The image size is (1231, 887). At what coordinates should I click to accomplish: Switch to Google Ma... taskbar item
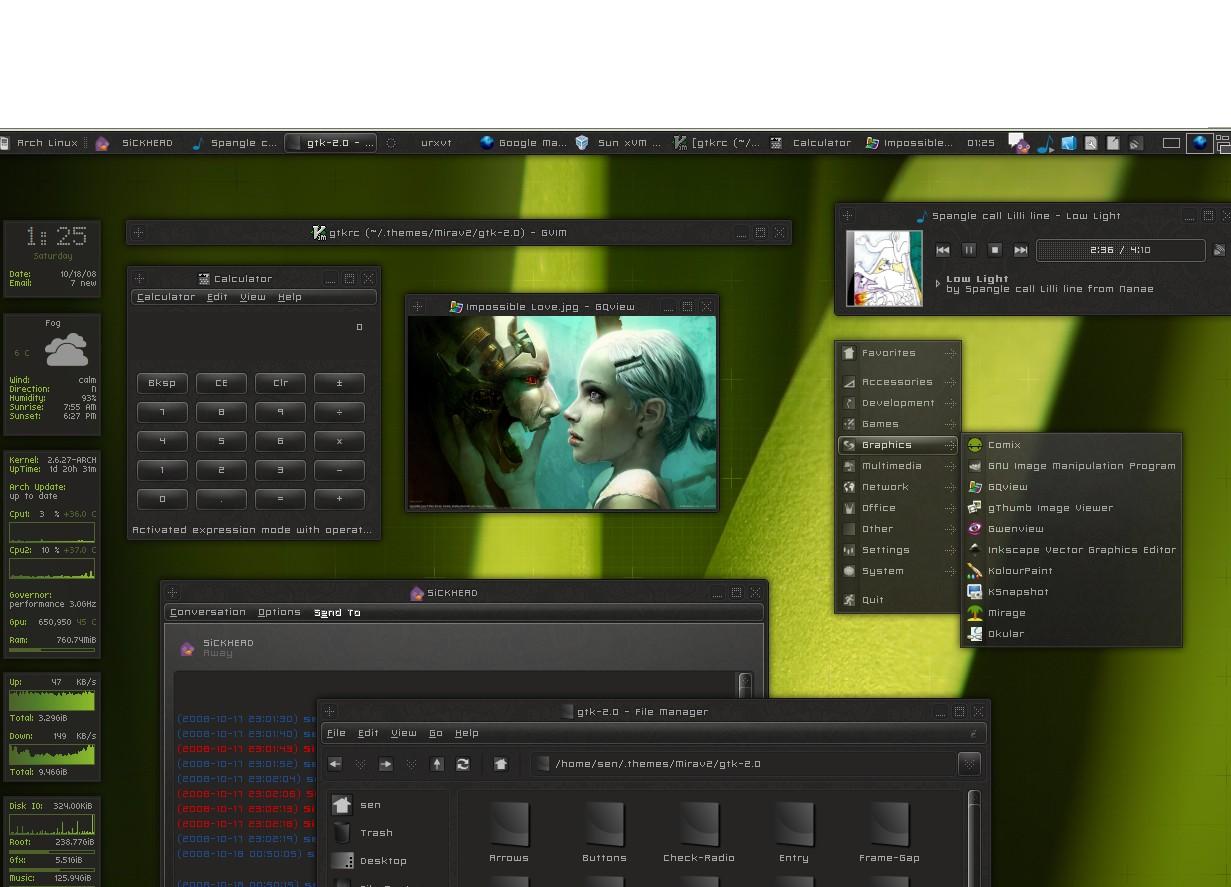pos(523,143)
